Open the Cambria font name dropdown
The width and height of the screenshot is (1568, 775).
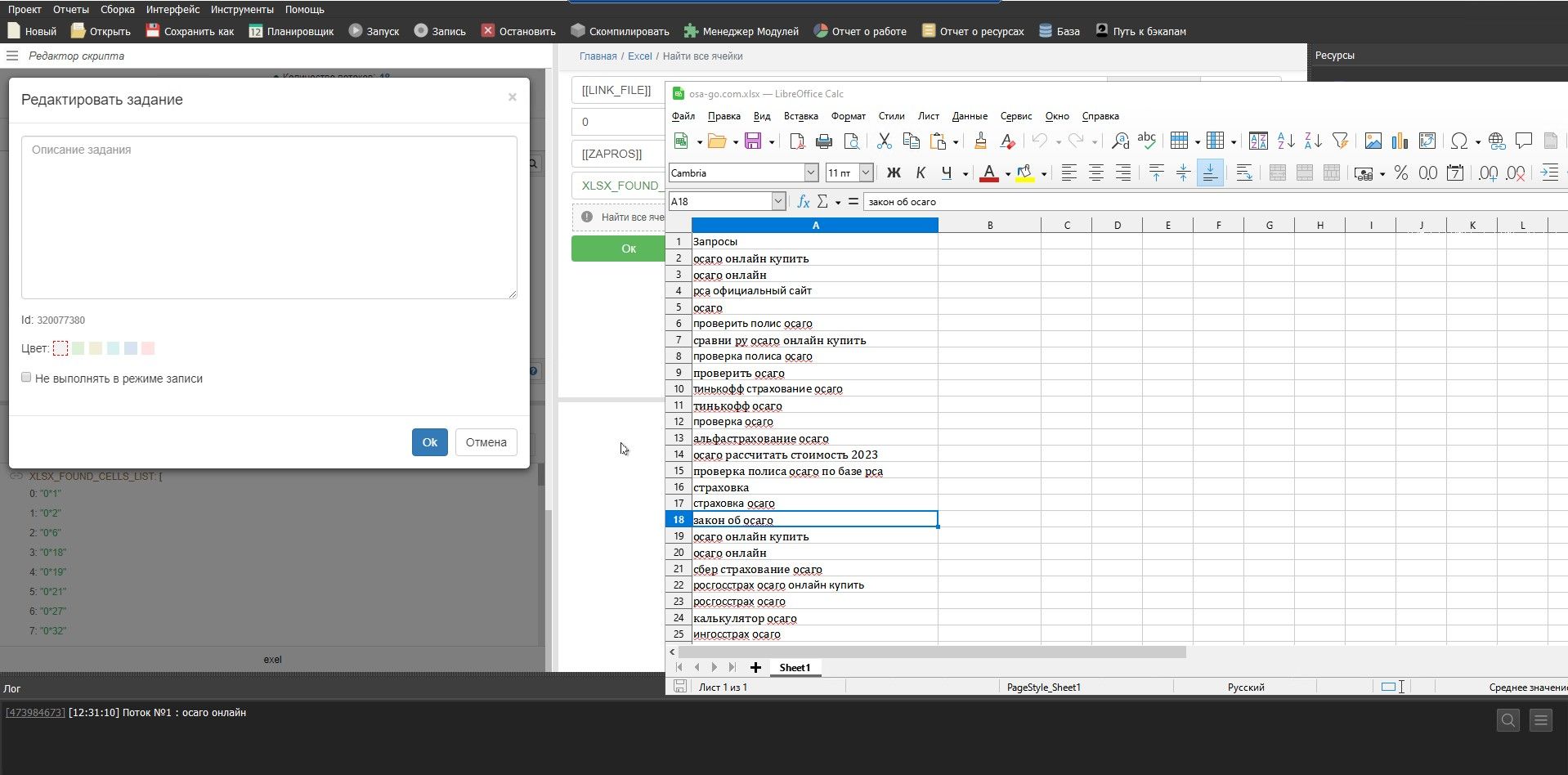tap(811, 173)
